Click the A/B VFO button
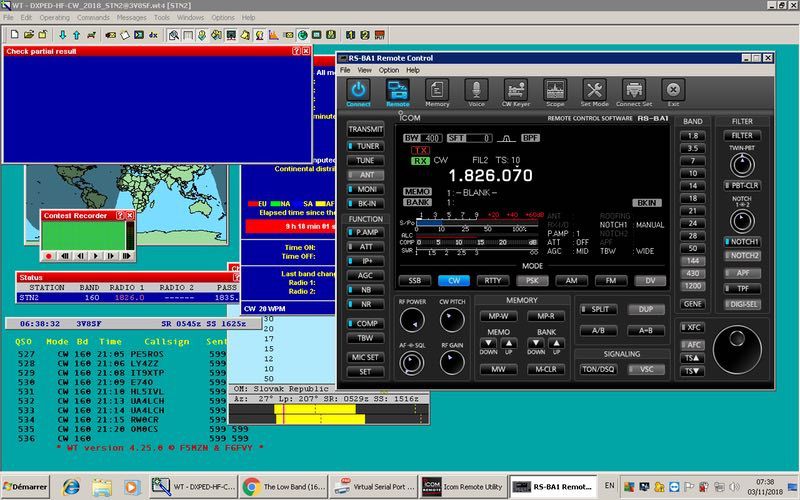The height and width of the screenshot is (500, 800). click(598, 331)
